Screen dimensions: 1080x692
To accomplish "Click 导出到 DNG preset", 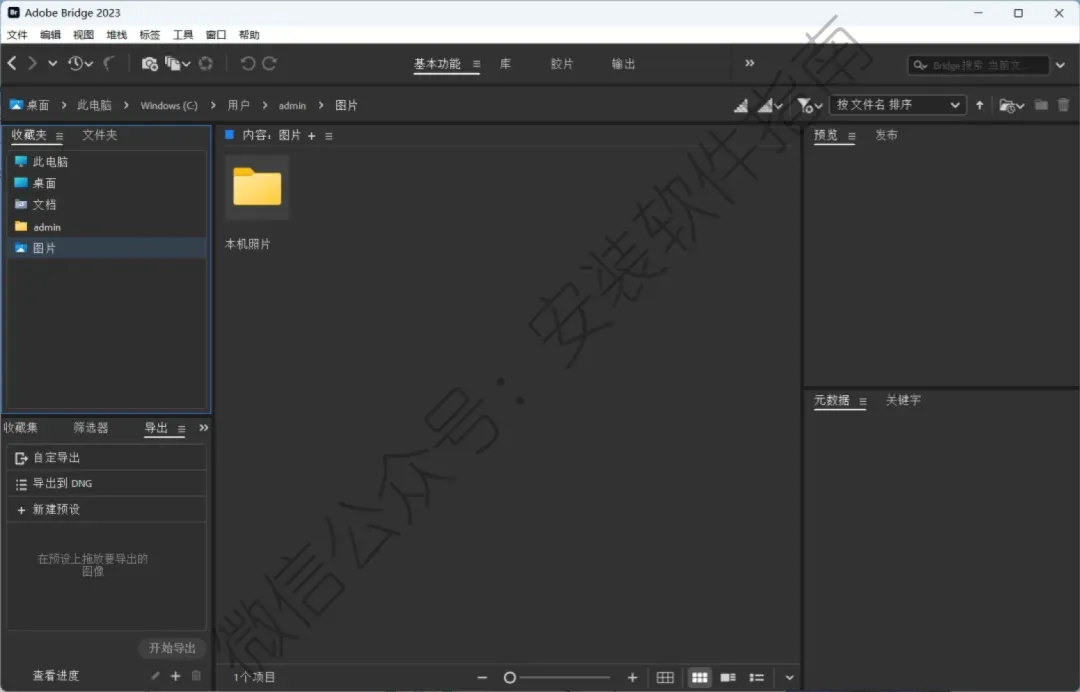I will click(x=107, y=483).
